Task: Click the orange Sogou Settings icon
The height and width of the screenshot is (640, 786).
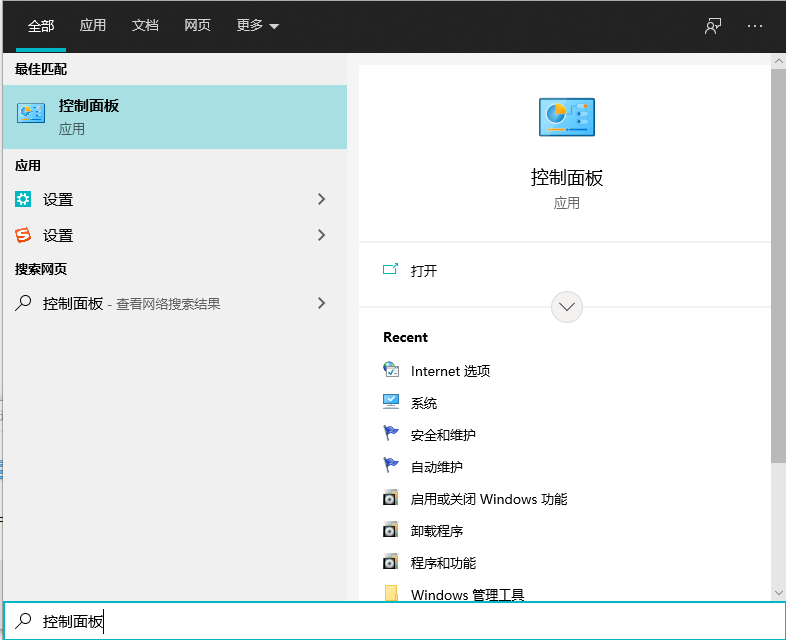Action: pos(24,235)
